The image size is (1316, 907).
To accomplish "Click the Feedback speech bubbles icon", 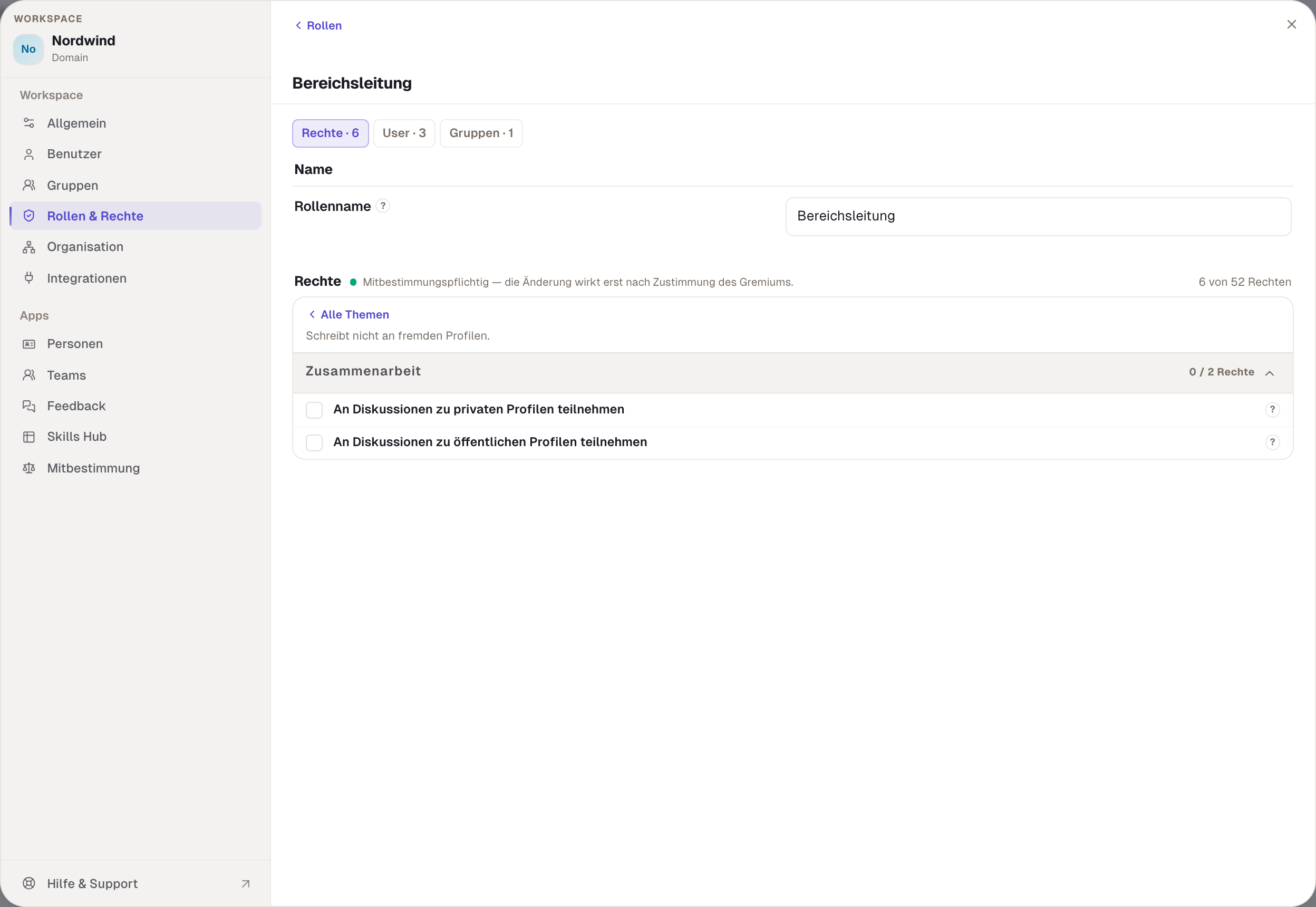I will [x=29, y=406].
